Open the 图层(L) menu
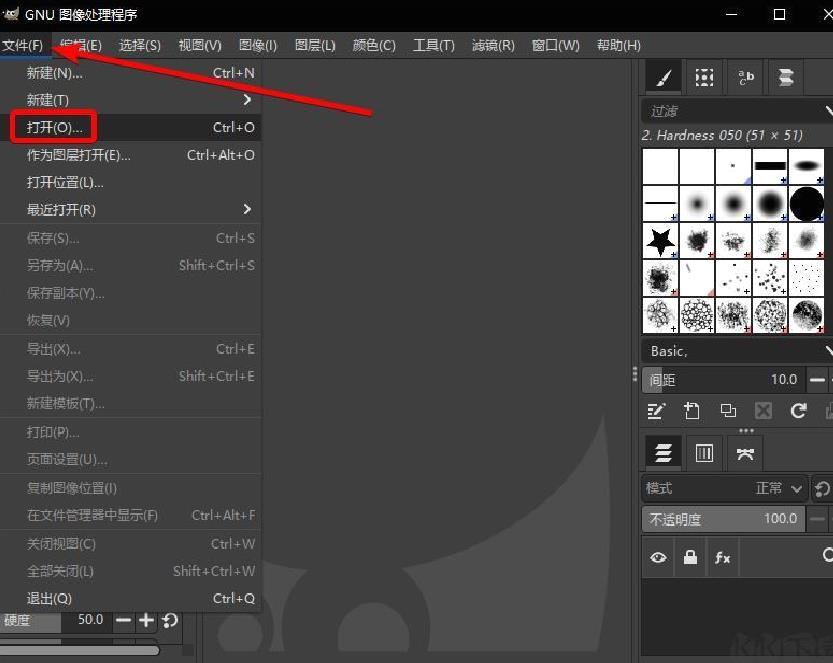 315,45
